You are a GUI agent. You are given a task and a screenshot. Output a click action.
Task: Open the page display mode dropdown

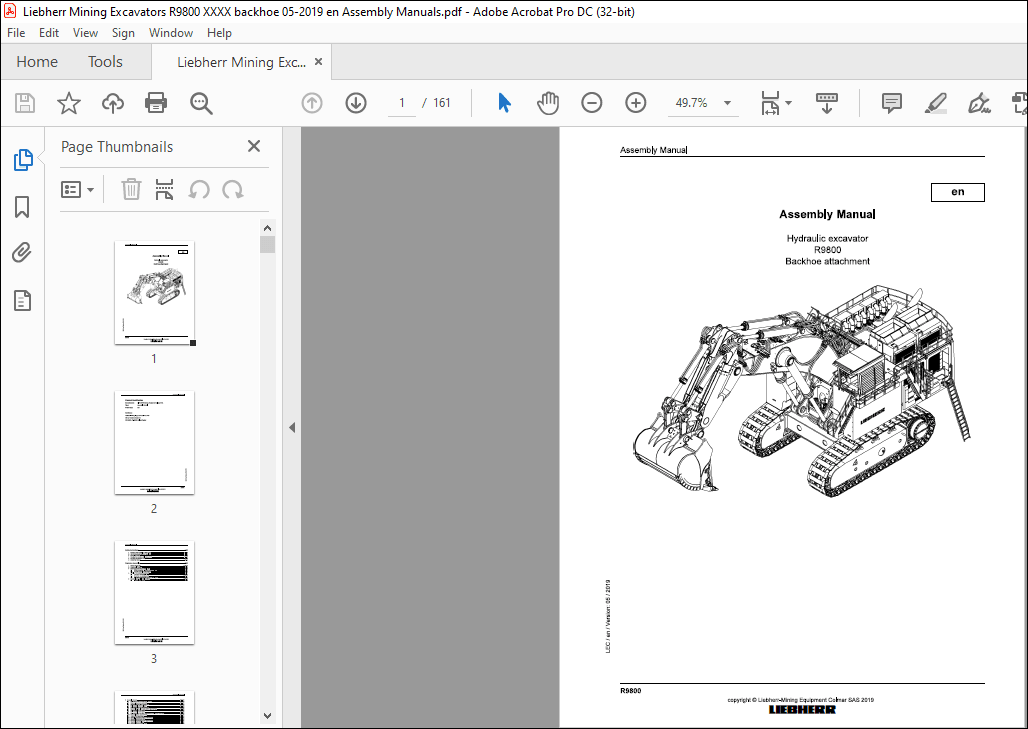(x=776, y=102)
